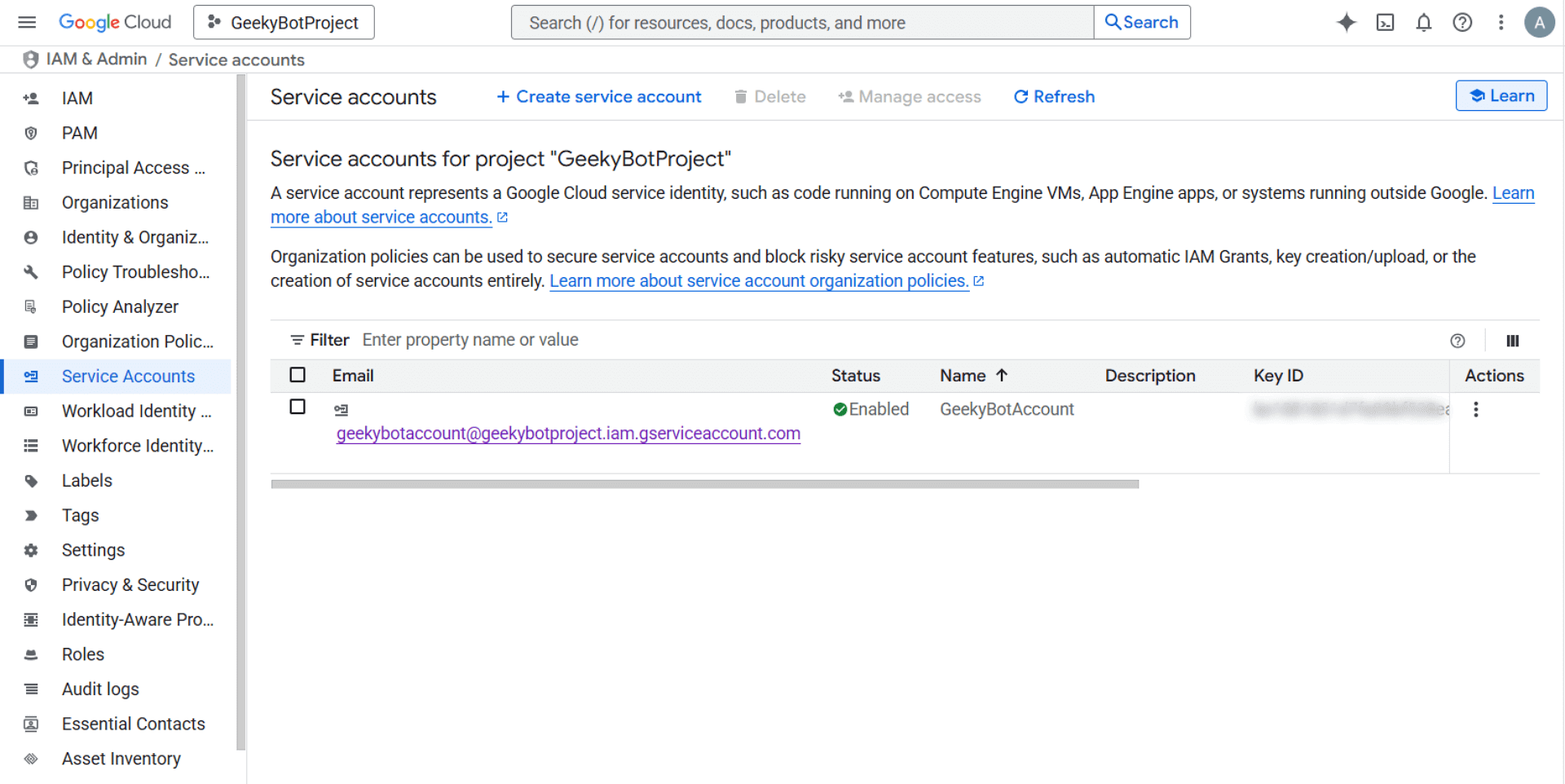Click the filter help question icon

coord(1457,341)
